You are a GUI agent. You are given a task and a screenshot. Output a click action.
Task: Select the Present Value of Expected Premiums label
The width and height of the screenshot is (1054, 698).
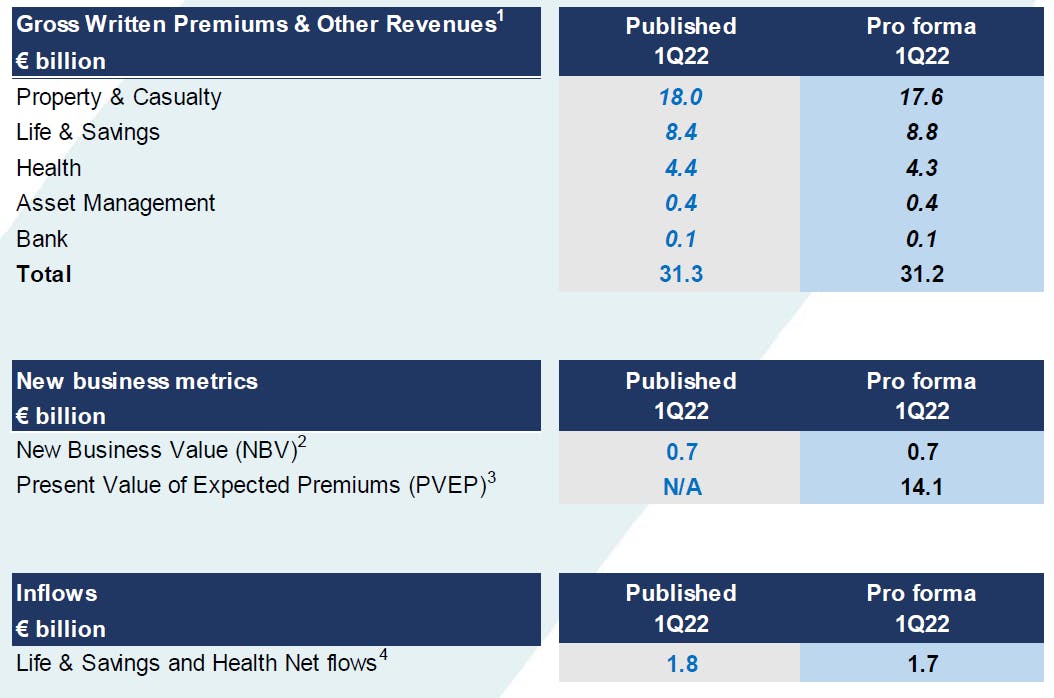pyautogui.click(x=256, y=484)
